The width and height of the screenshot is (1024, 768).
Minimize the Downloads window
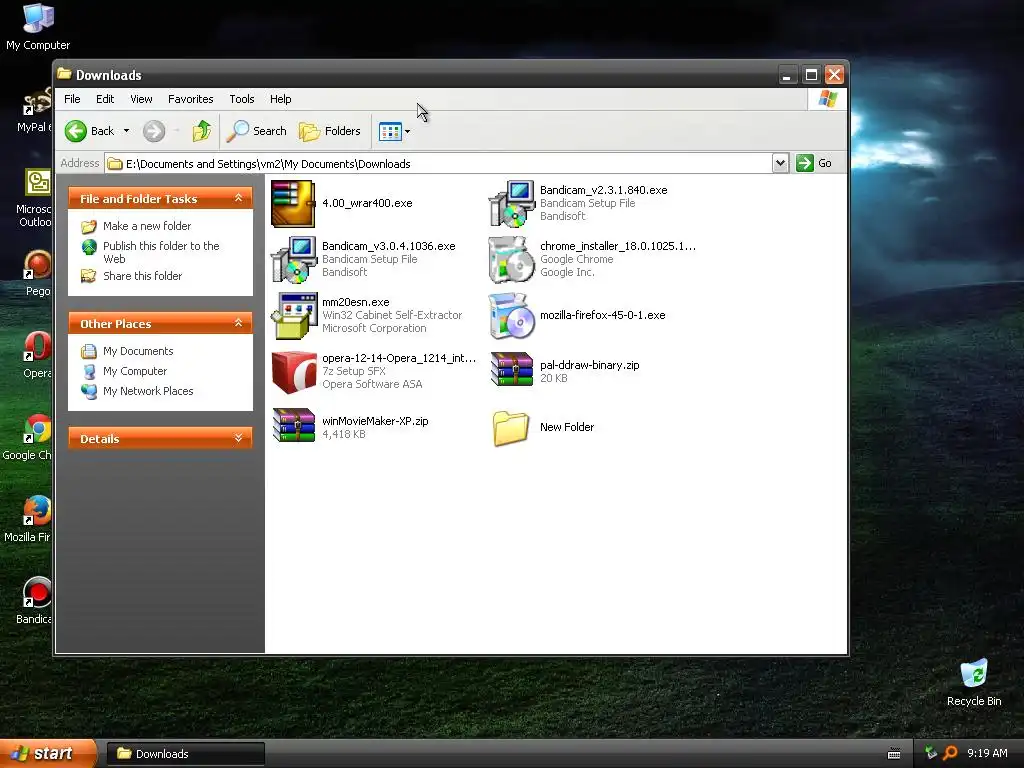click(x=788, y=74)
